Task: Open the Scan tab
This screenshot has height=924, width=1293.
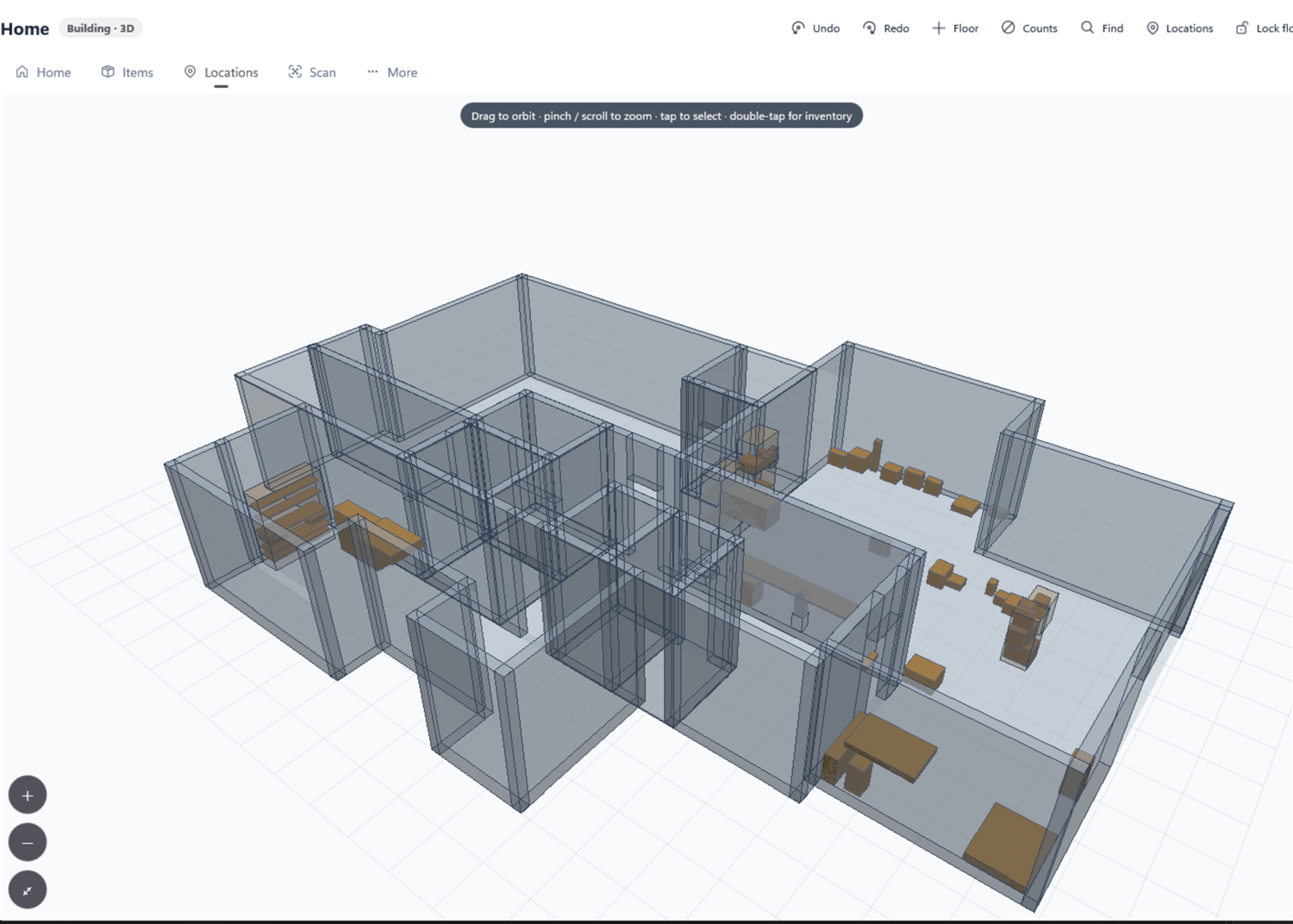Action: [x=312, y=72]
